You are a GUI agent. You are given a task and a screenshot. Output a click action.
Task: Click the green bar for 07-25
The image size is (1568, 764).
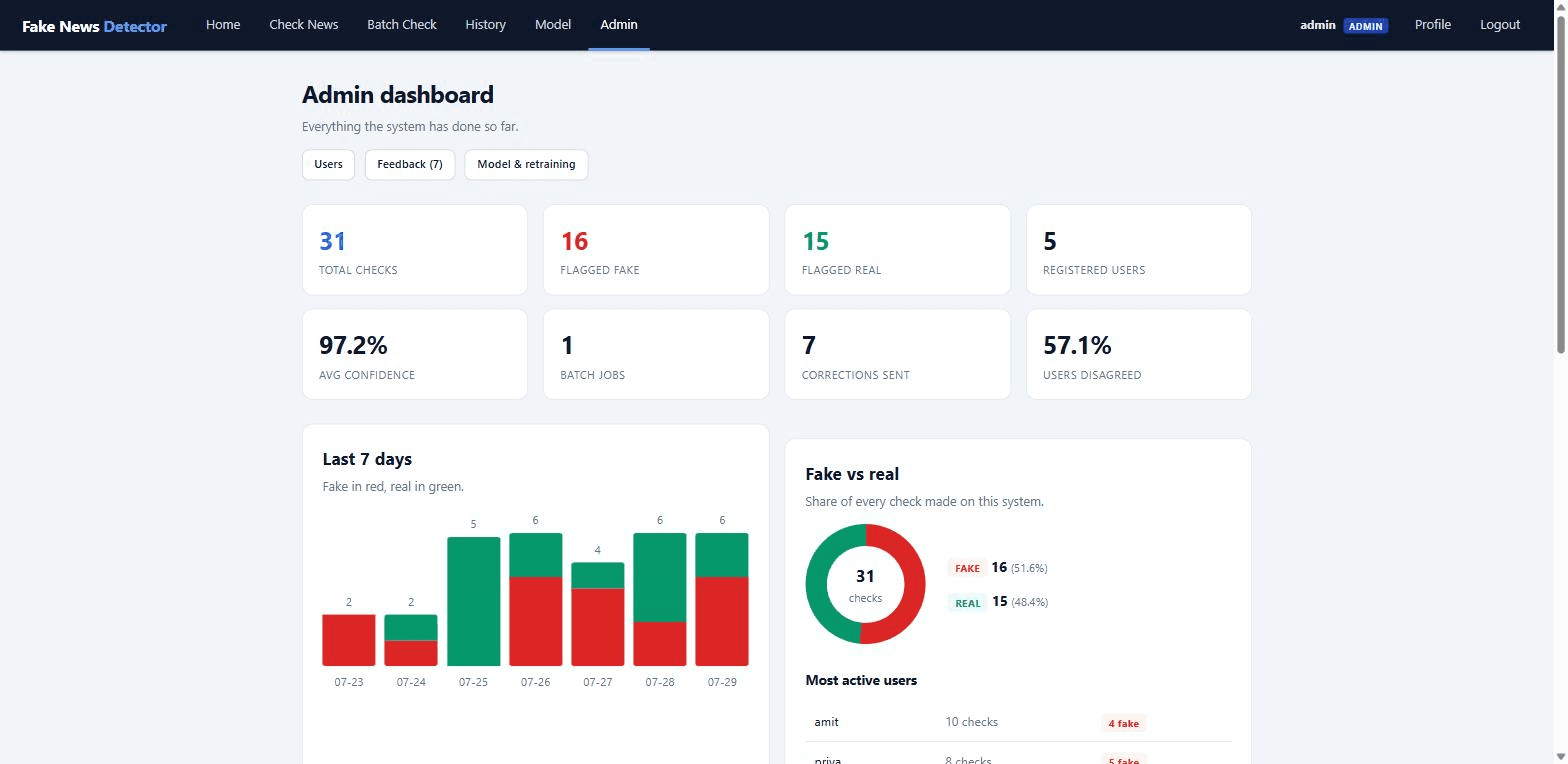[x=473, y=601]
